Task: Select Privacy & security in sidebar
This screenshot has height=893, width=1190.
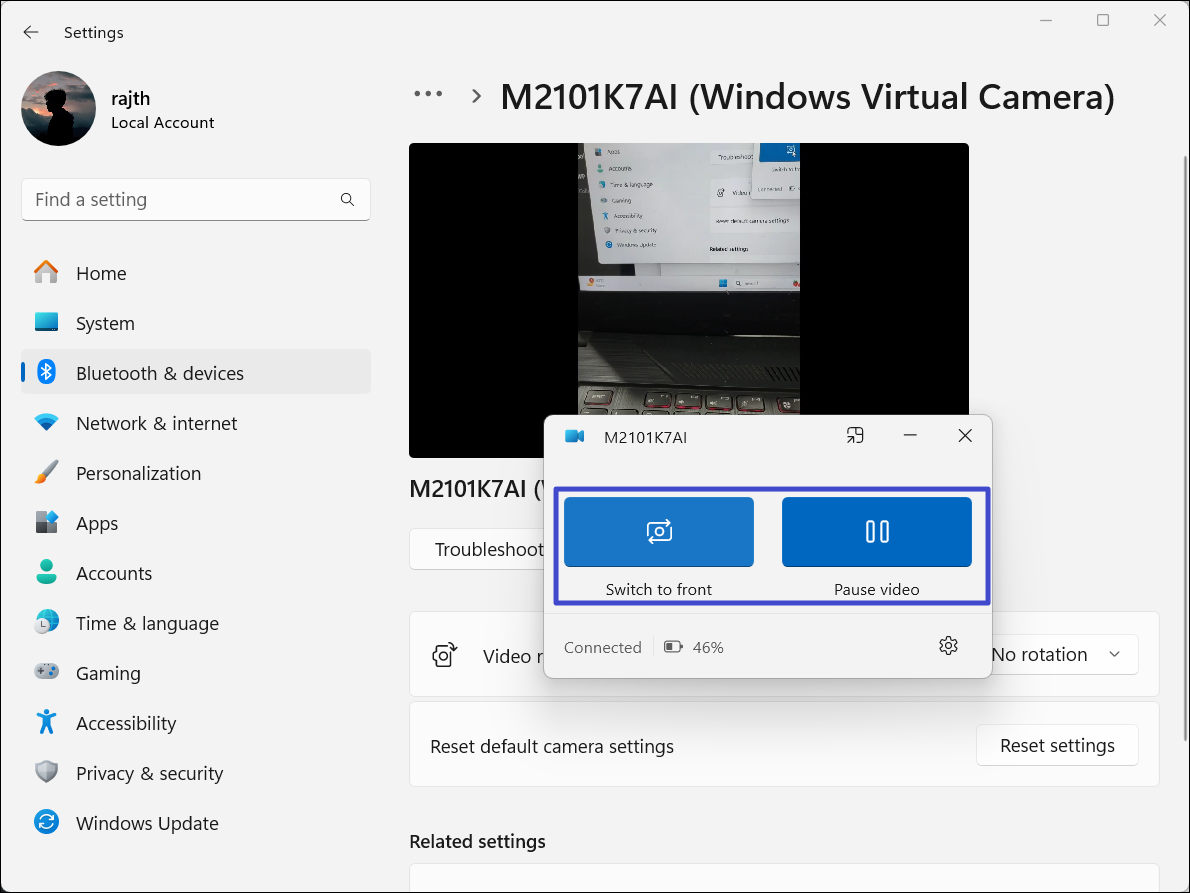Action: (149, 773)
